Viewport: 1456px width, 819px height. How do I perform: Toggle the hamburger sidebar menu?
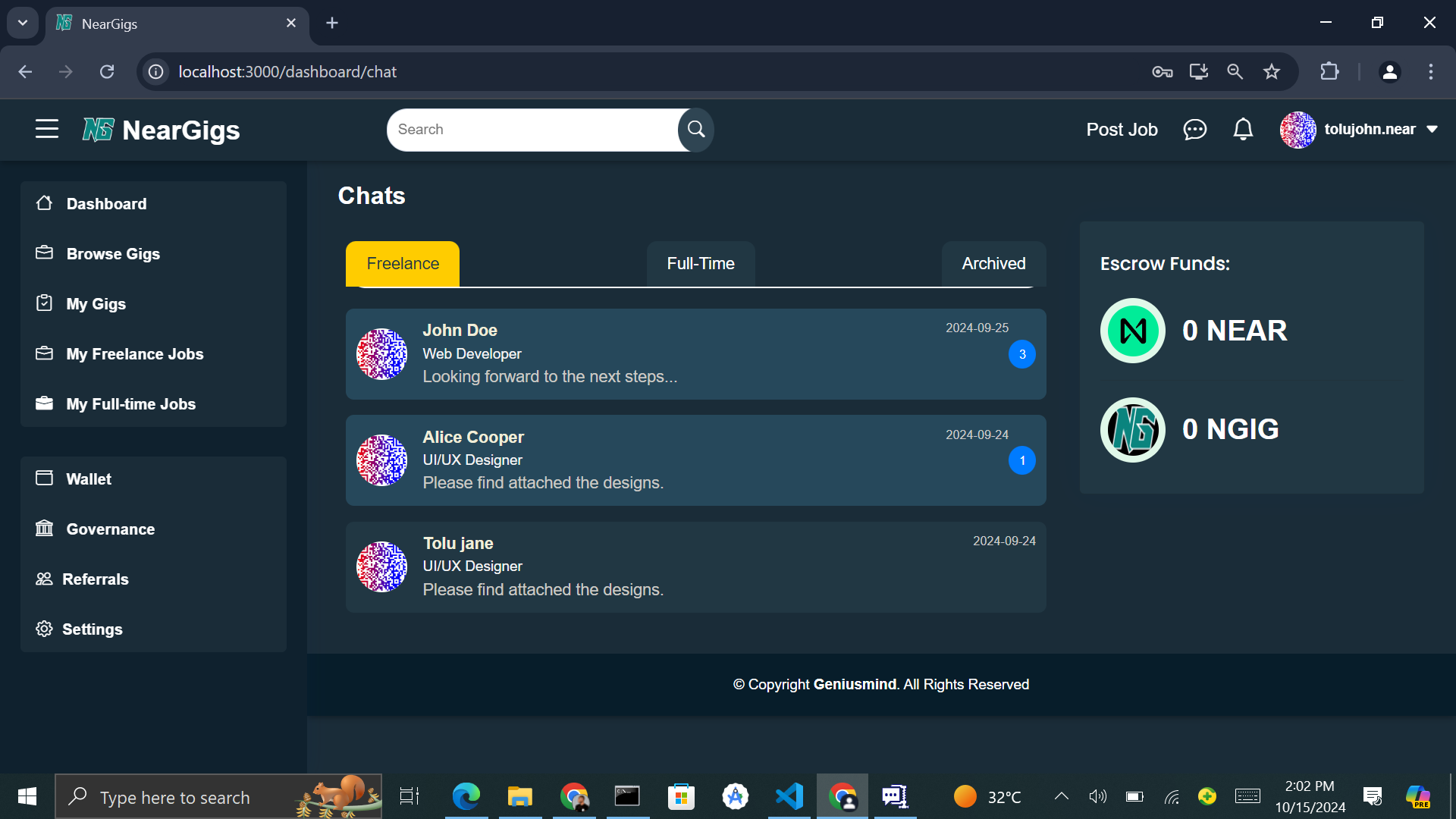click(47, 129)
